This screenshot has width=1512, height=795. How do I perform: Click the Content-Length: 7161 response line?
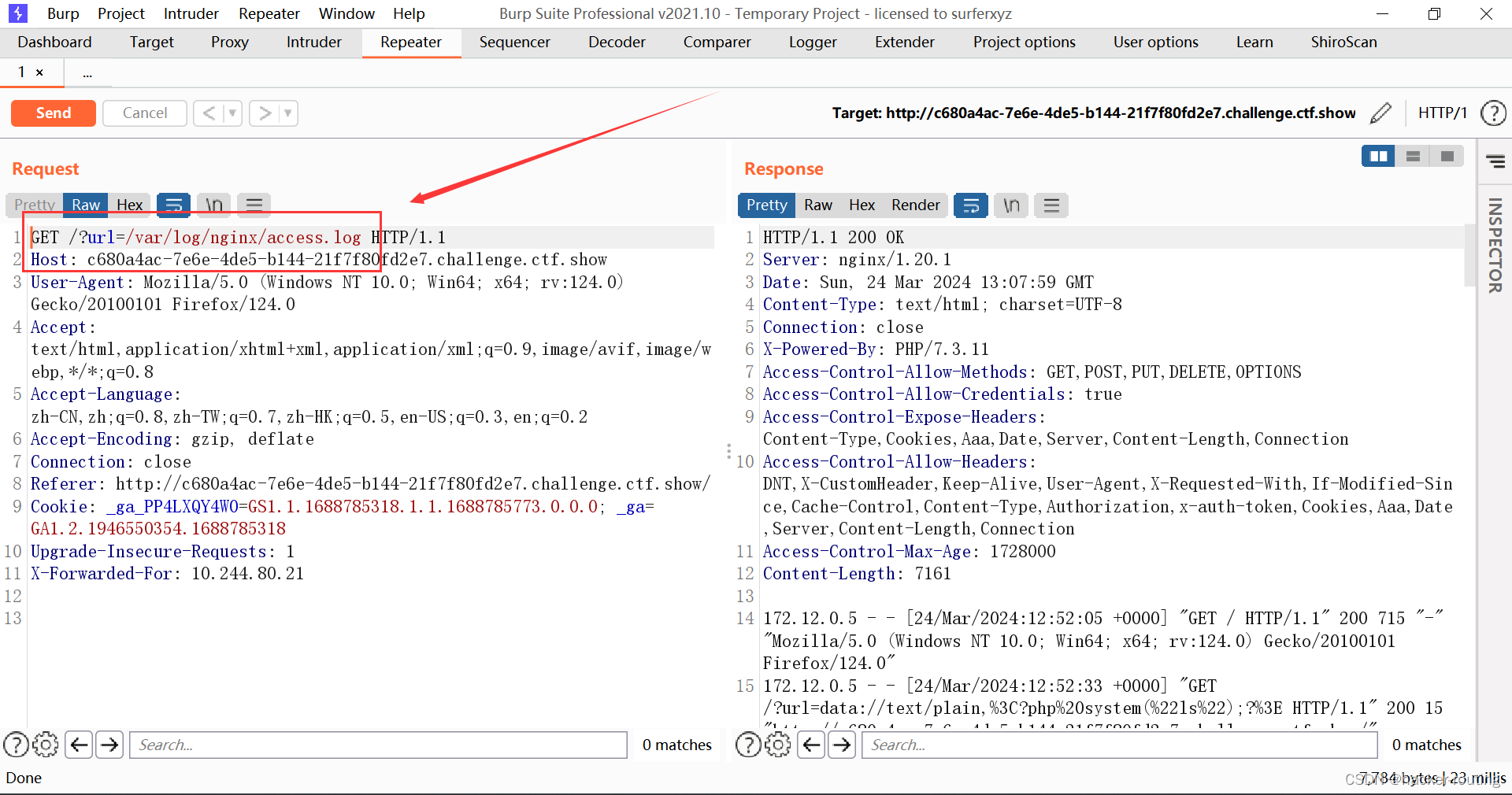coord(857,574)
